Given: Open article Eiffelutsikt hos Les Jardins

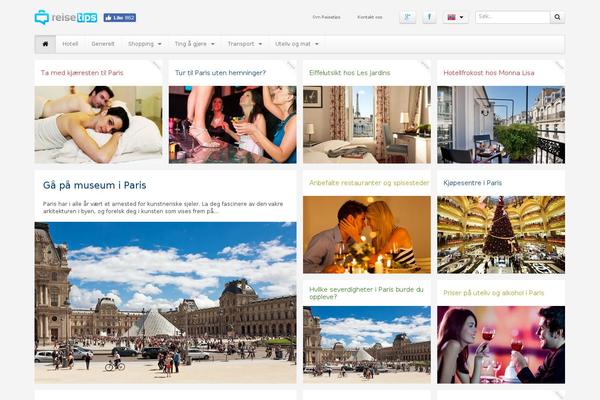Looking at the screenshot, I should pyautogui.click(x=350, y=73).
